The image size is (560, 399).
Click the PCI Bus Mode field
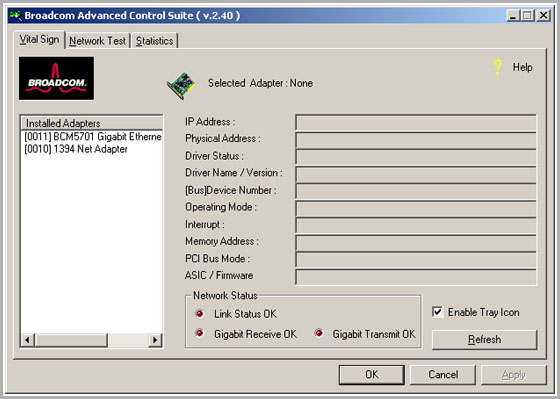click(416, 260)
